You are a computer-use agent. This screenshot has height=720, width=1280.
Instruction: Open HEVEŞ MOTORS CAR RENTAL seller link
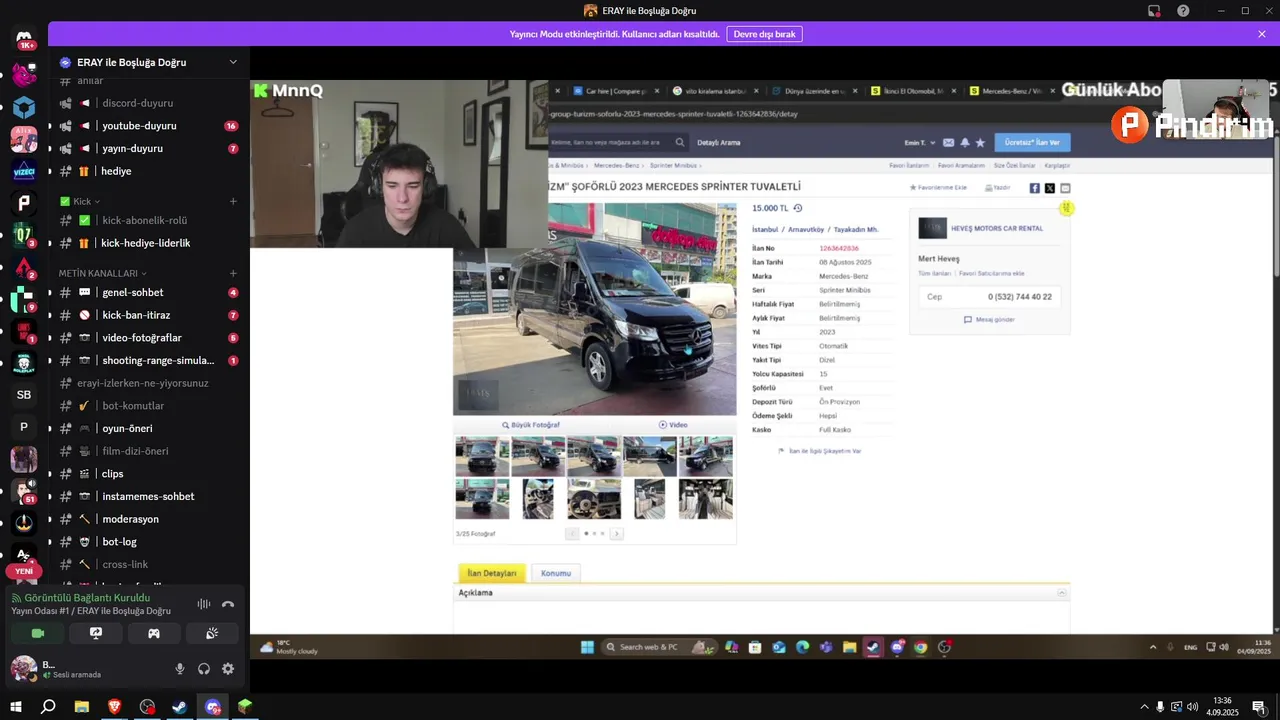[x=997, y=228]
